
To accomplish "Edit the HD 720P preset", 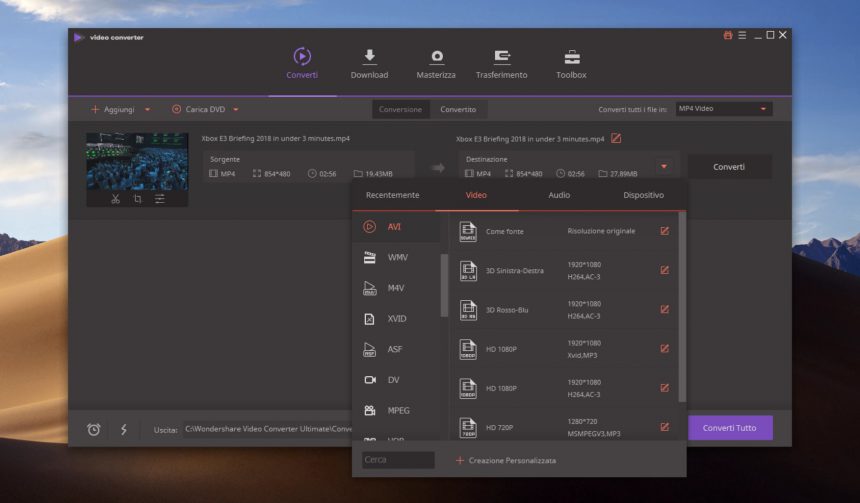I will (x=664, y=427).
